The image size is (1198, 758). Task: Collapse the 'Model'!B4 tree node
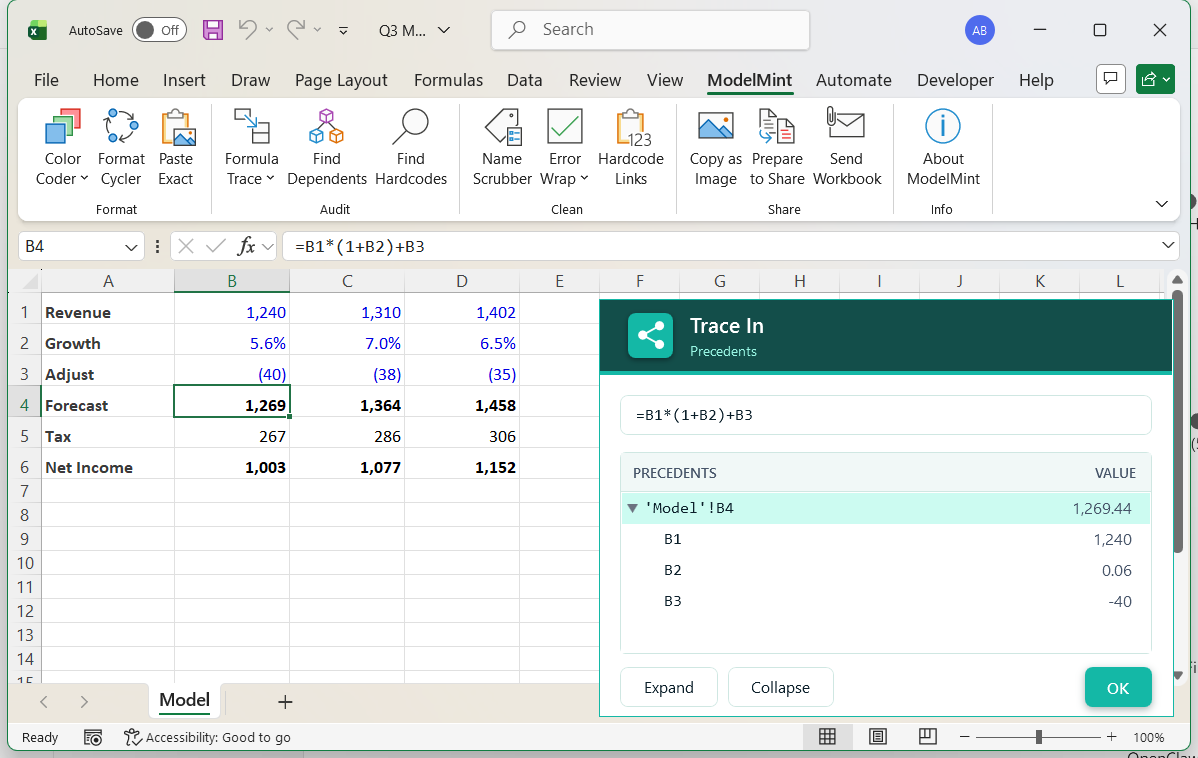(x=633, y=508)
